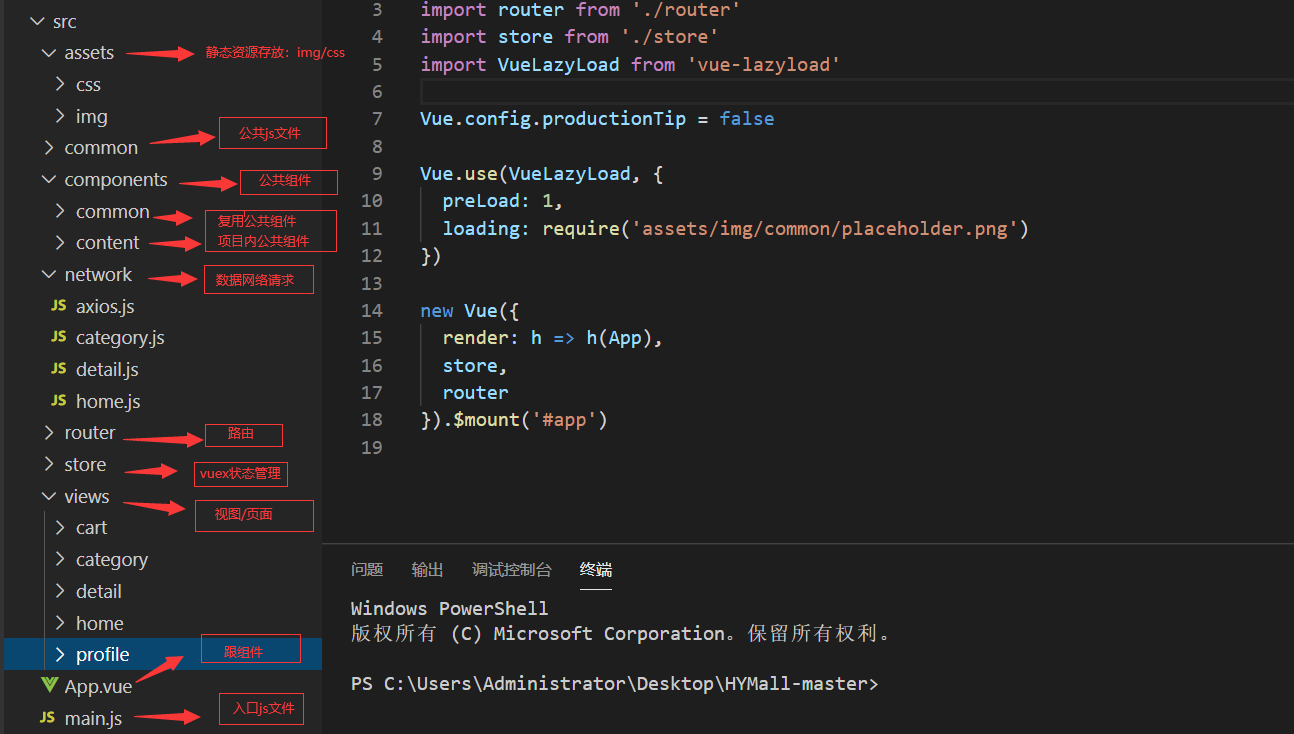Select the cart folder name
This screenshot has width=1294, height=734.
[91, 528]
